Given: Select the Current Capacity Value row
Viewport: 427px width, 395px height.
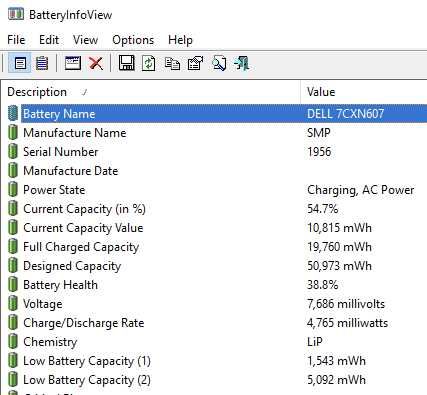Looking at the screenshot, I should click(x=213, y=228).
